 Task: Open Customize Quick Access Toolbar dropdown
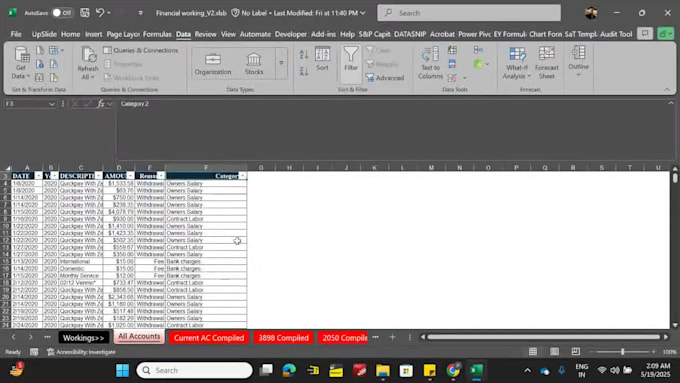141,13
